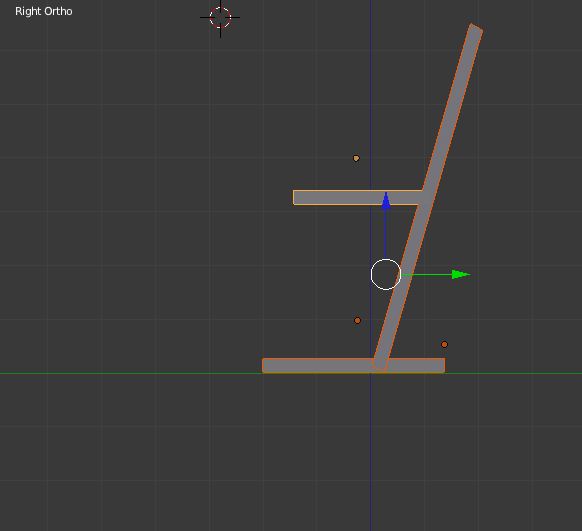Click the blue Z-axis gizmo arrowhead
Image resolution: width=582 pixels, height=531 pixels.
[x=386, y=200]
